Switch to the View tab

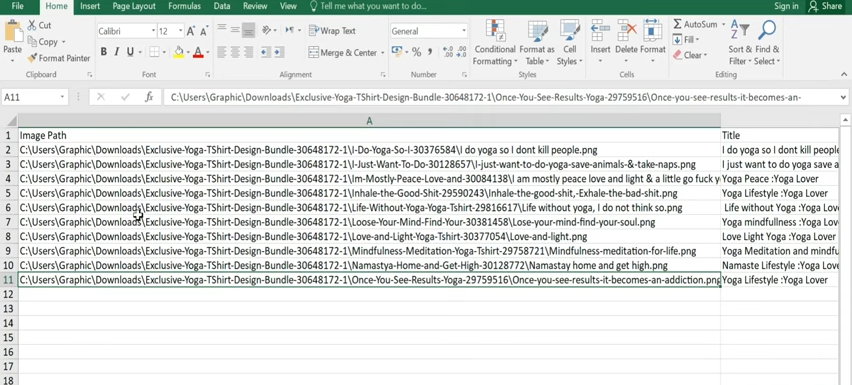point(288,6)
